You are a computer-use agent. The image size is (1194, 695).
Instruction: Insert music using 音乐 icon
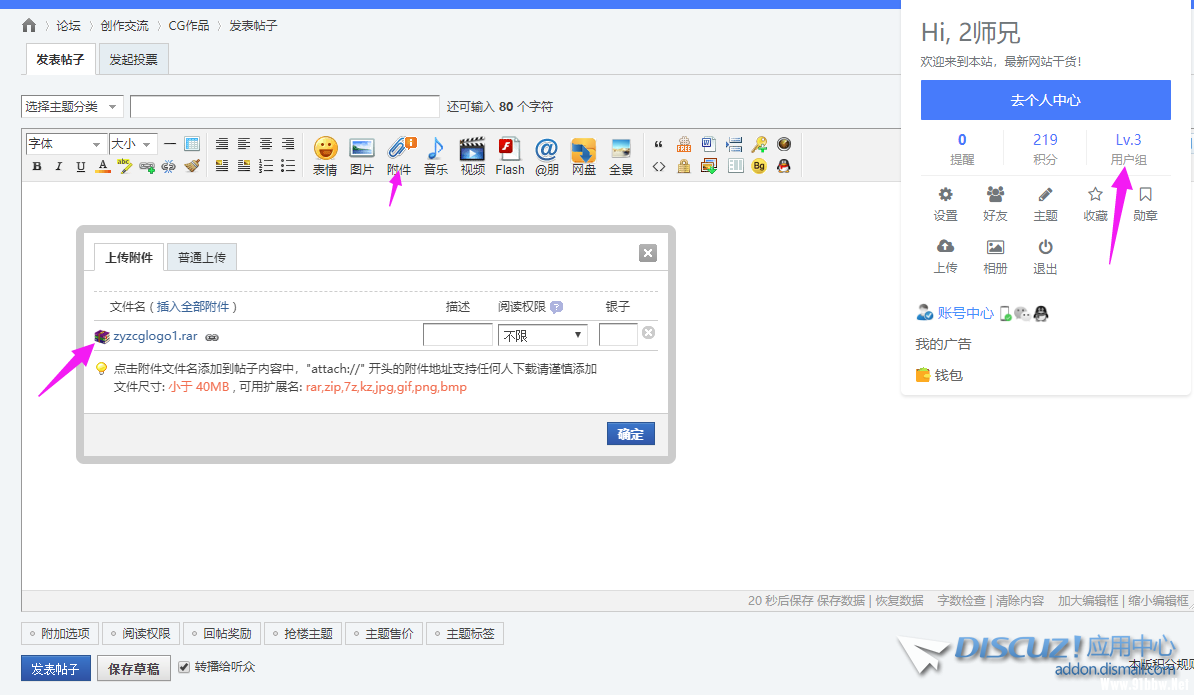[x=435, y=155]
